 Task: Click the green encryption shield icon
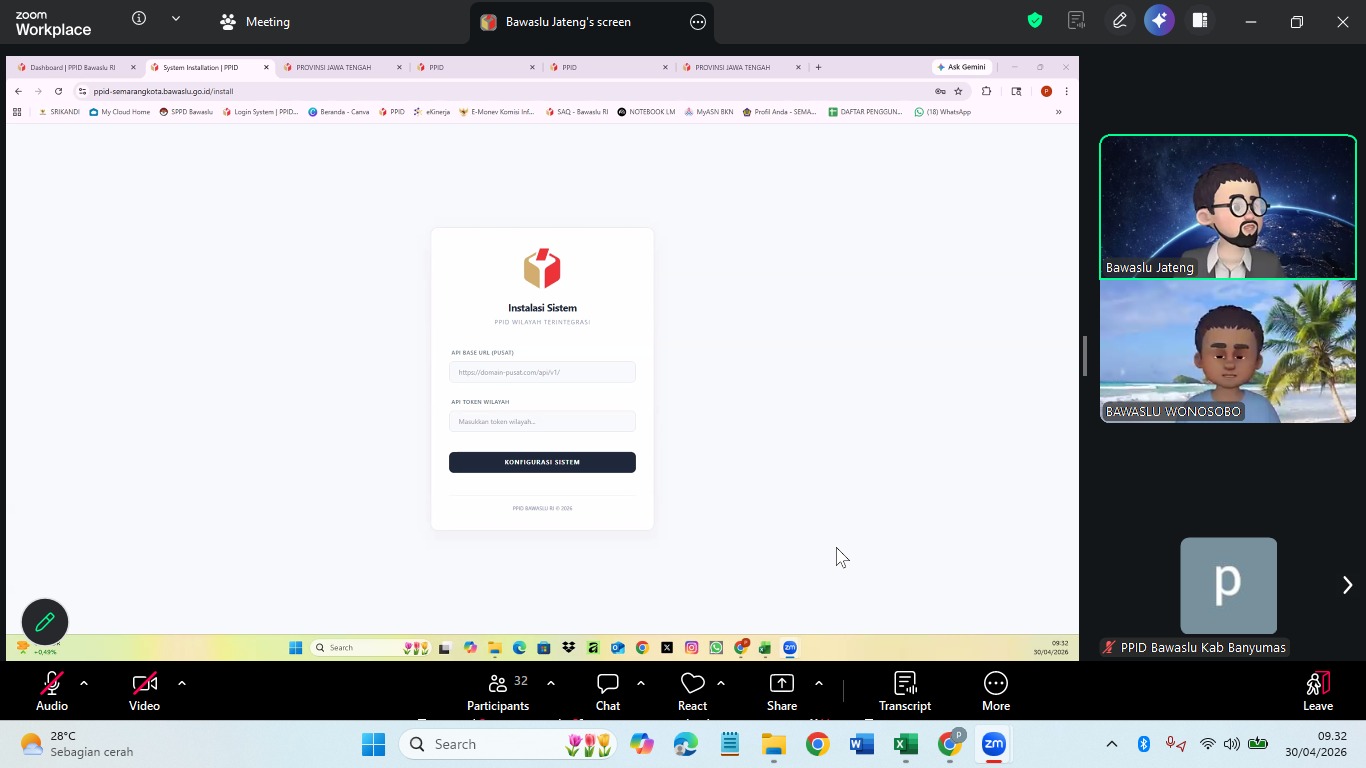point(1035,20)
